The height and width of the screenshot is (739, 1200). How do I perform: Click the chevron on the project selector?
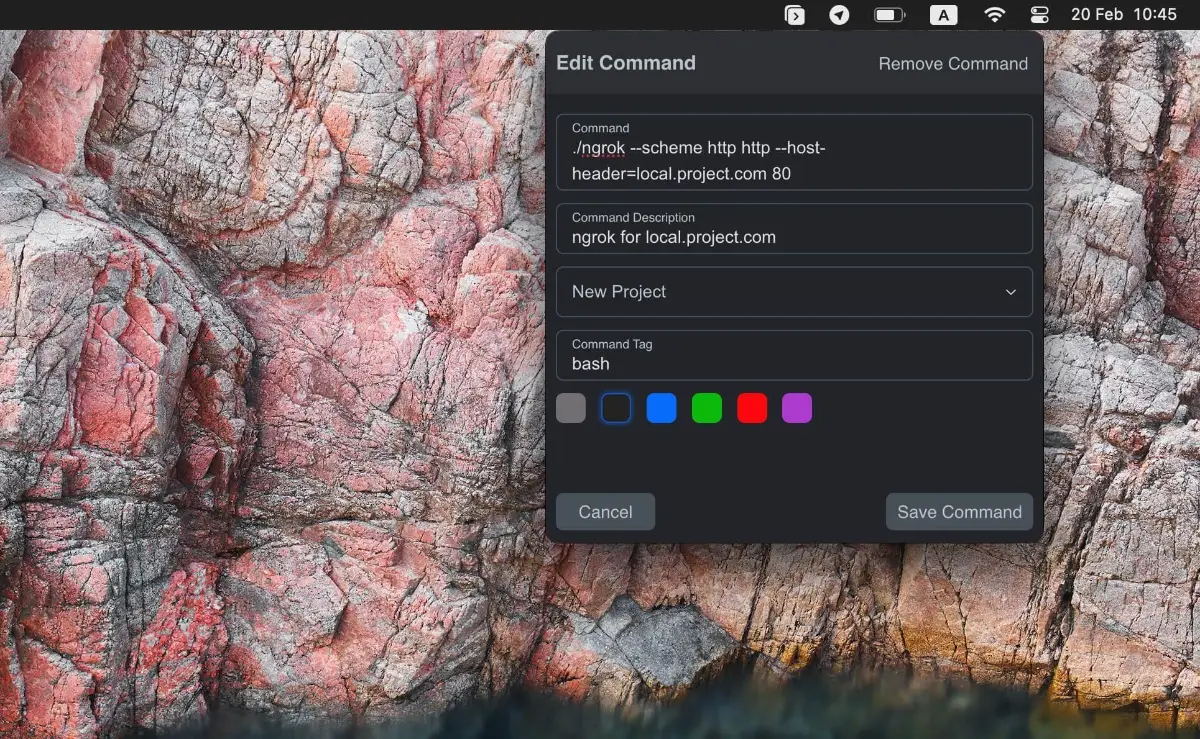point(1012,291)
